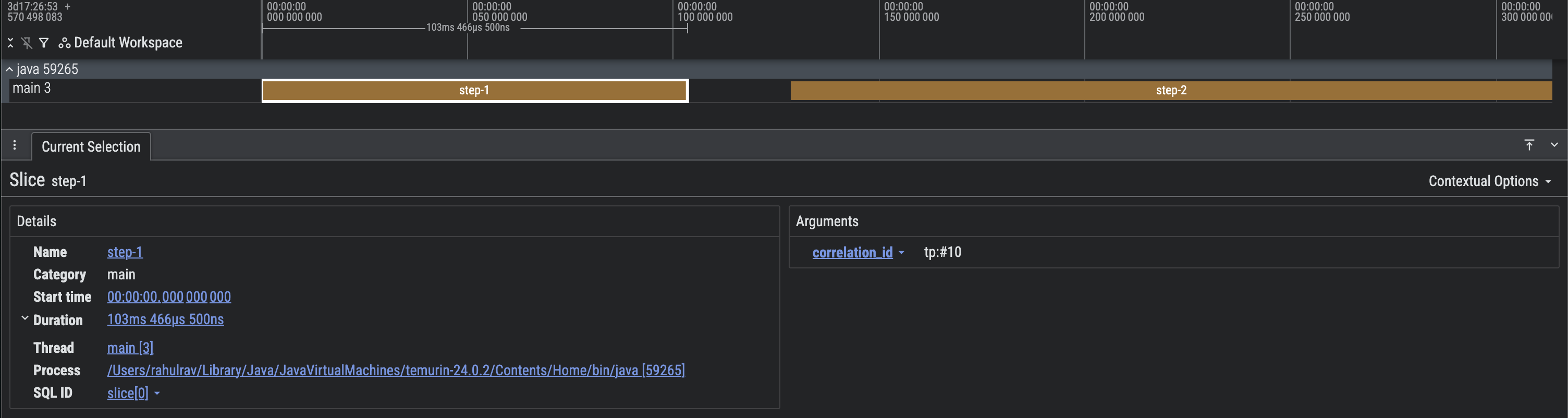Click the three-dot drawer menu icon
The height and width of the screenshot is (418, 1568).
coord(15,145)
